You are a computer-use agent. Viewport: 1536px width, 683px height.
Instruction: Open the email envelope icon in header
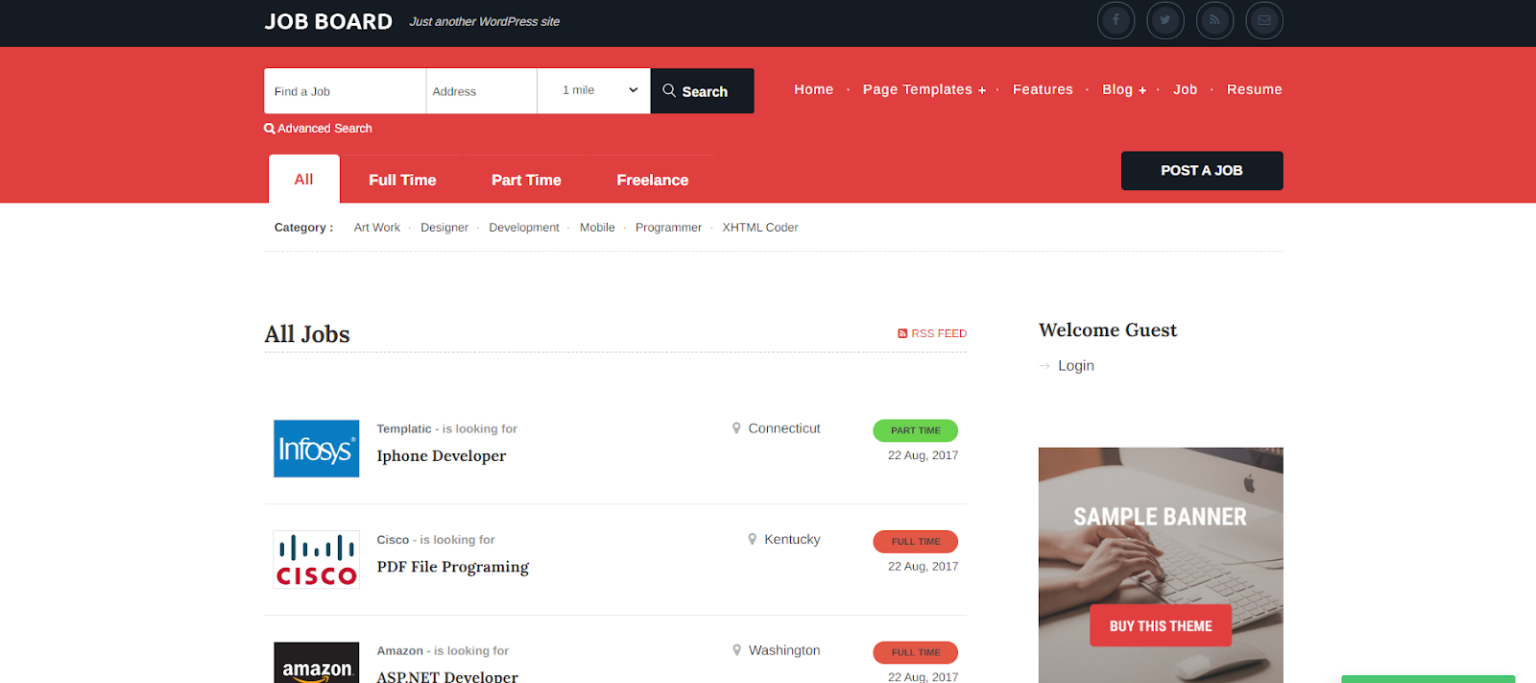tap(1264, 20)
